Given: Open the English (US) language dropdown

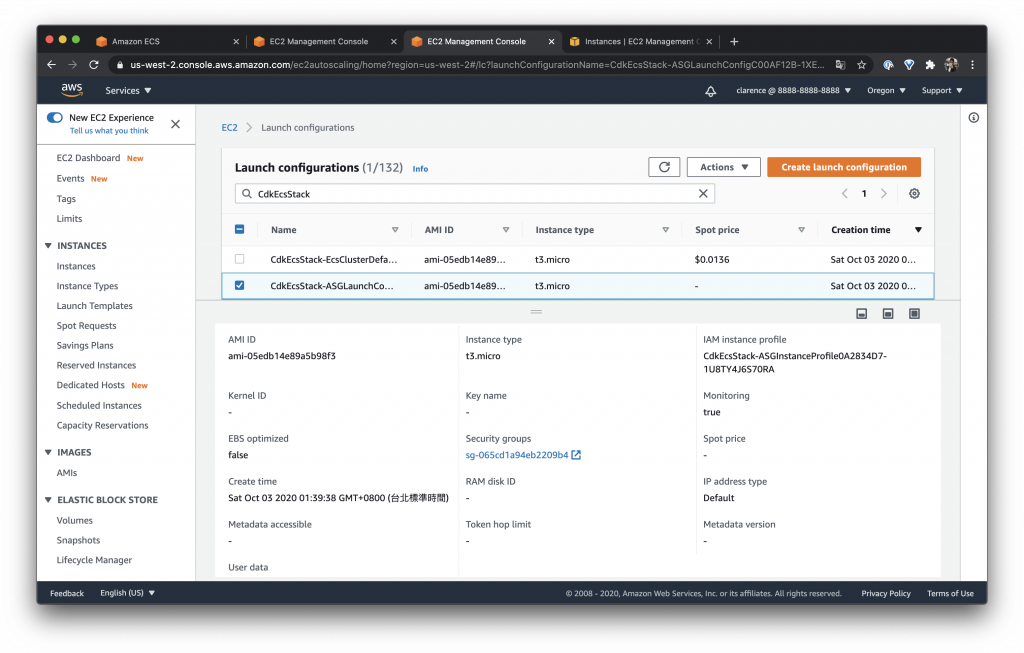Looking at the screenshot, I should point(127,593).
